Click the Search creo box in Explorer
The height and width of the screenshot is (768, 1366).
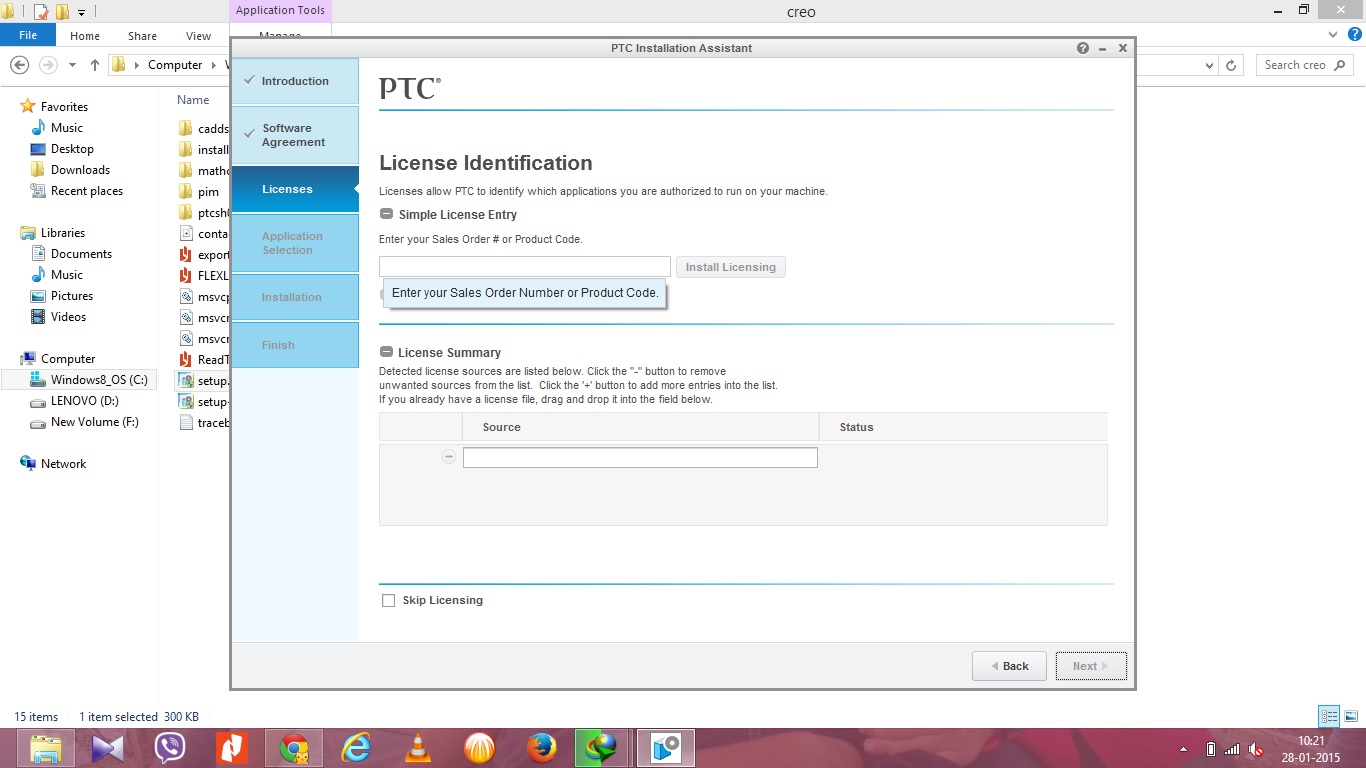[x=1306, y=65]
